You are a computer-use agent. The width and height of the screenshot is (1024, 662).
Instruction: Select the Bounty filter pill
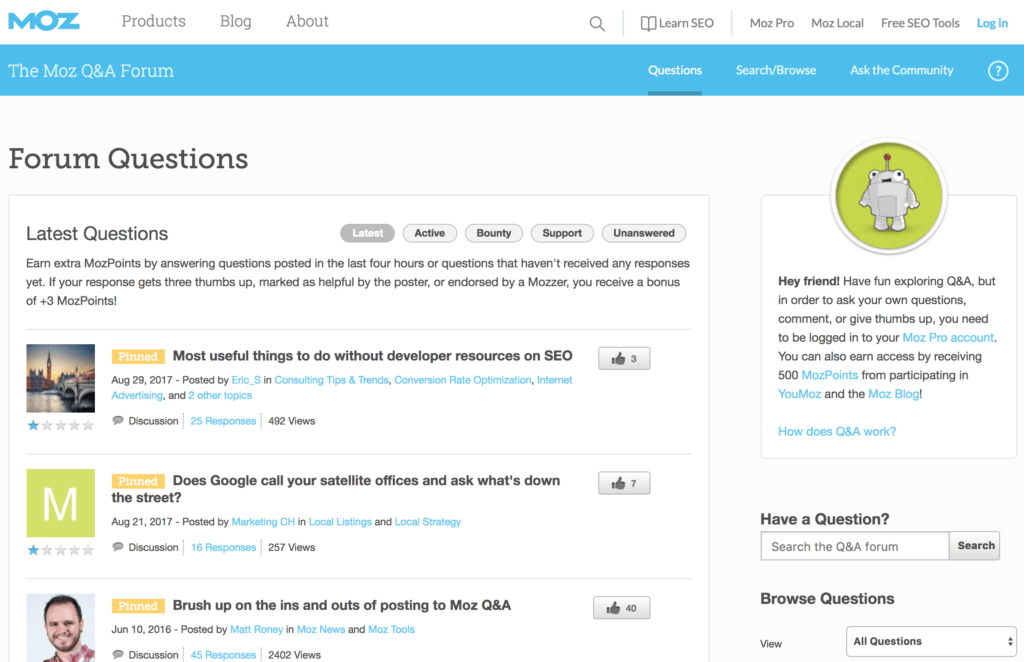(494, 233)
